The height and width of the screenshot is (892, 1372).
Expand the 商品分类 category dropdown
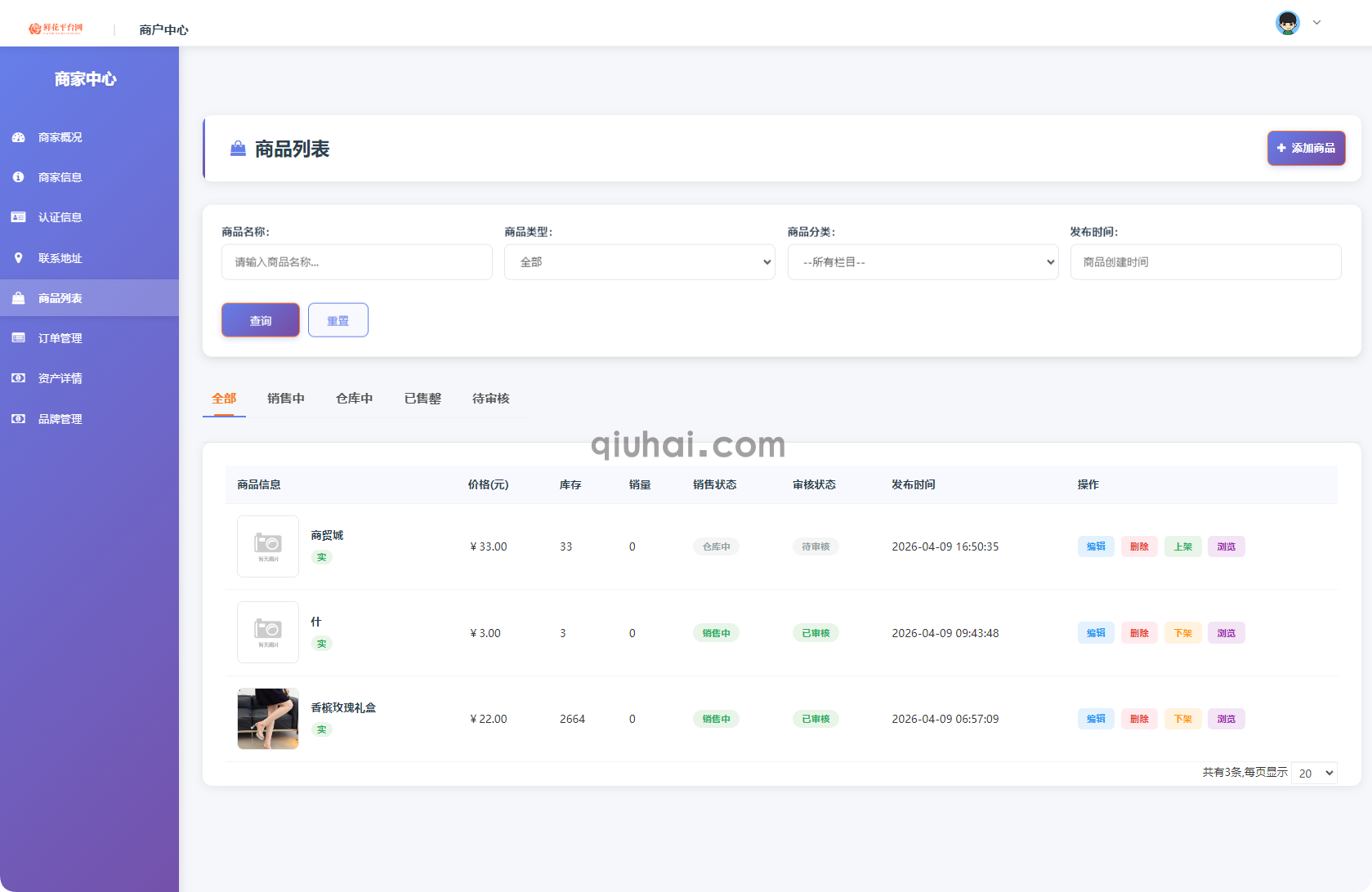922,262
